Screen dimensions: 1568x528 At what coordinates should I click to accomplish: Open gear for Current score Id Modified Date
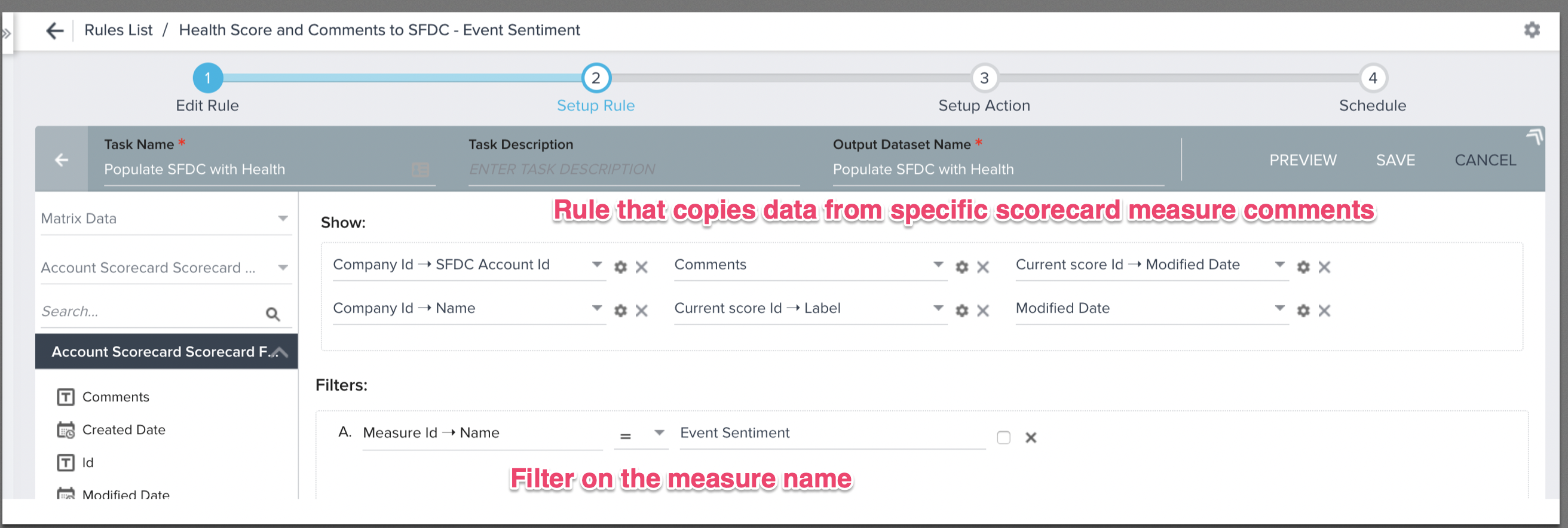pos(1303,267)
